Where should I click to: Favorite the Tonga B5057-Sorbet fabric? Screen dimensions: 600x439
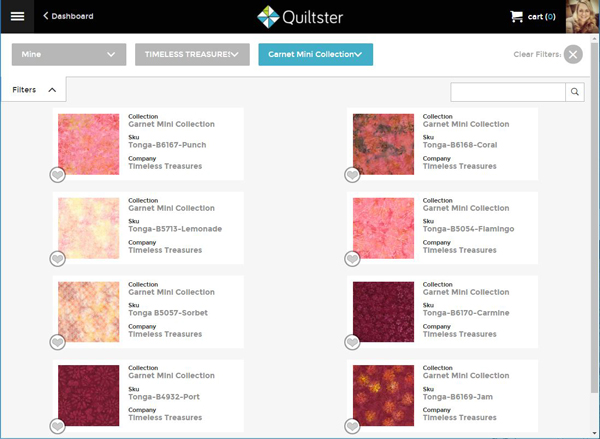click(57, 342)
